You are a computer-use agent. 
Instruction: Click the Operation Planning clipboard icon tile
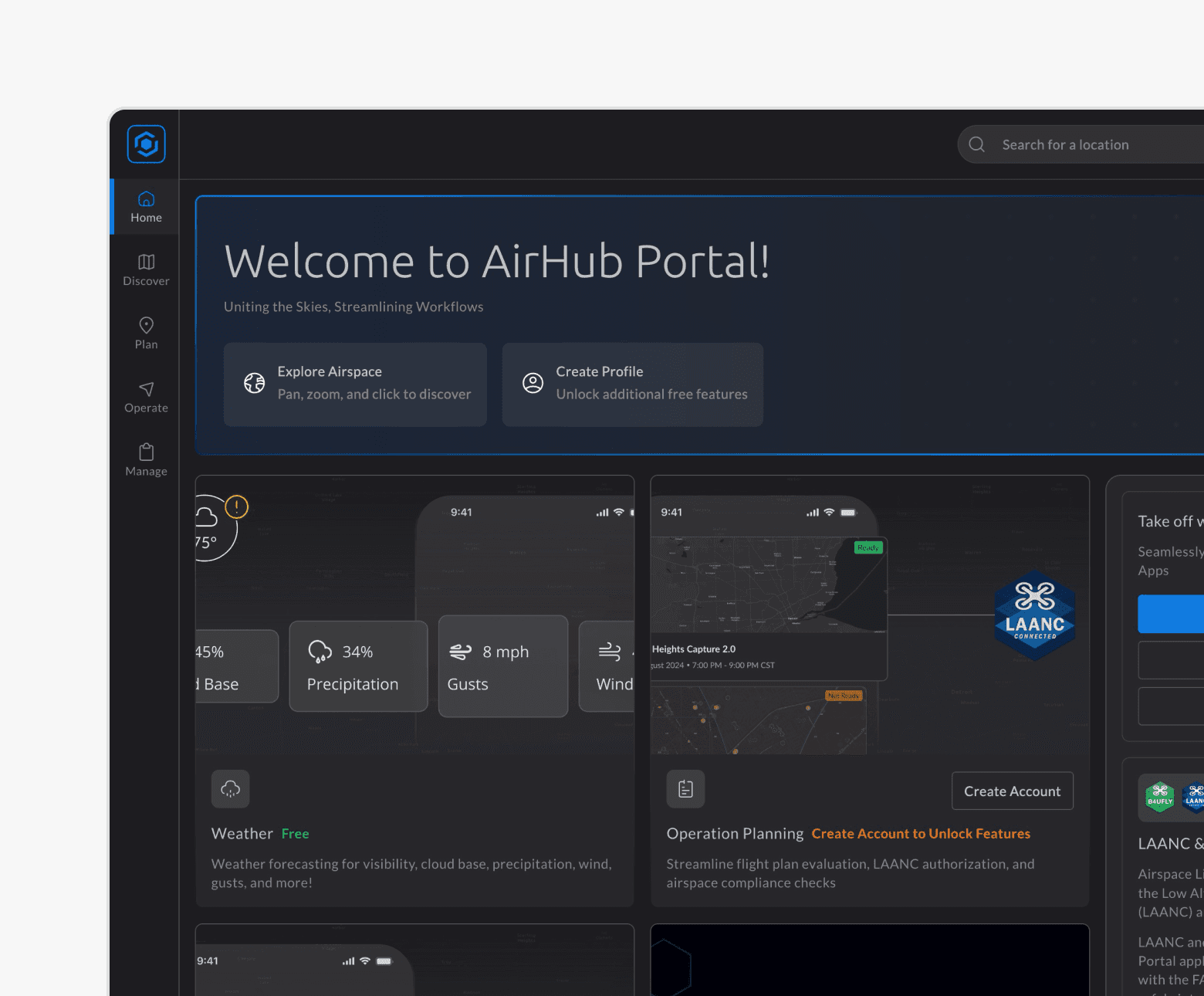coord(685,789)
